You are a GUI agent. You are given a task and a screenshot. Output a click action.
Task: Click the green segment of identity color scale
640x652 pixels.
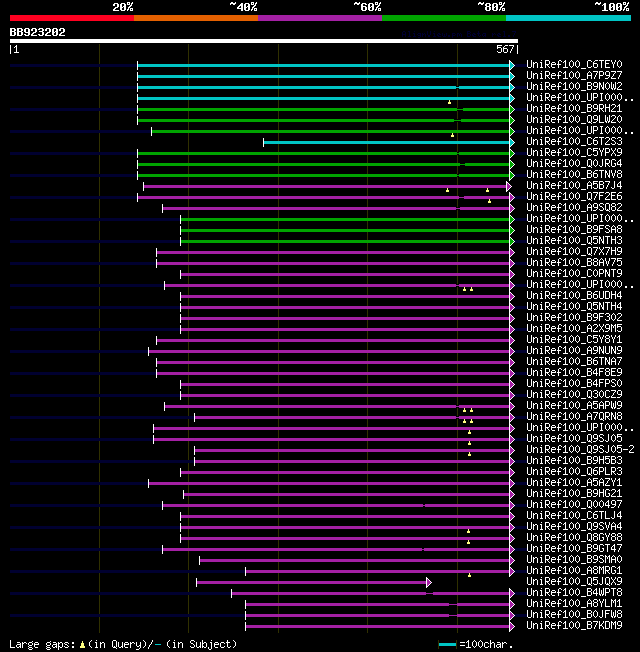click(x=444, y=18)
